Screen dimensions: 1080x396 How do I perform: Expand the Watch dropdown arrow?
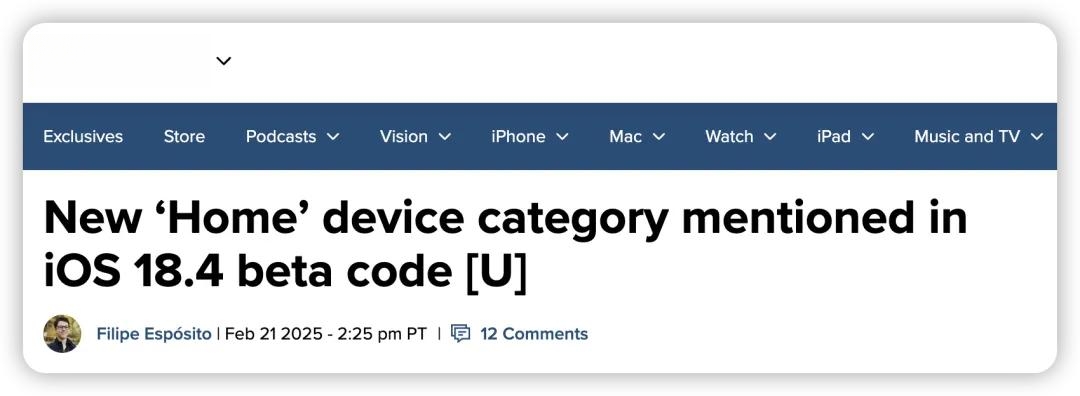770,136
